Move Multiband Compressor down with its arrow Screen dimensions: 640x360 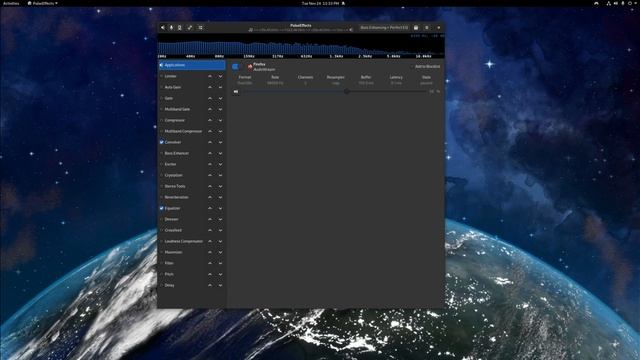[x=220, y=131]
